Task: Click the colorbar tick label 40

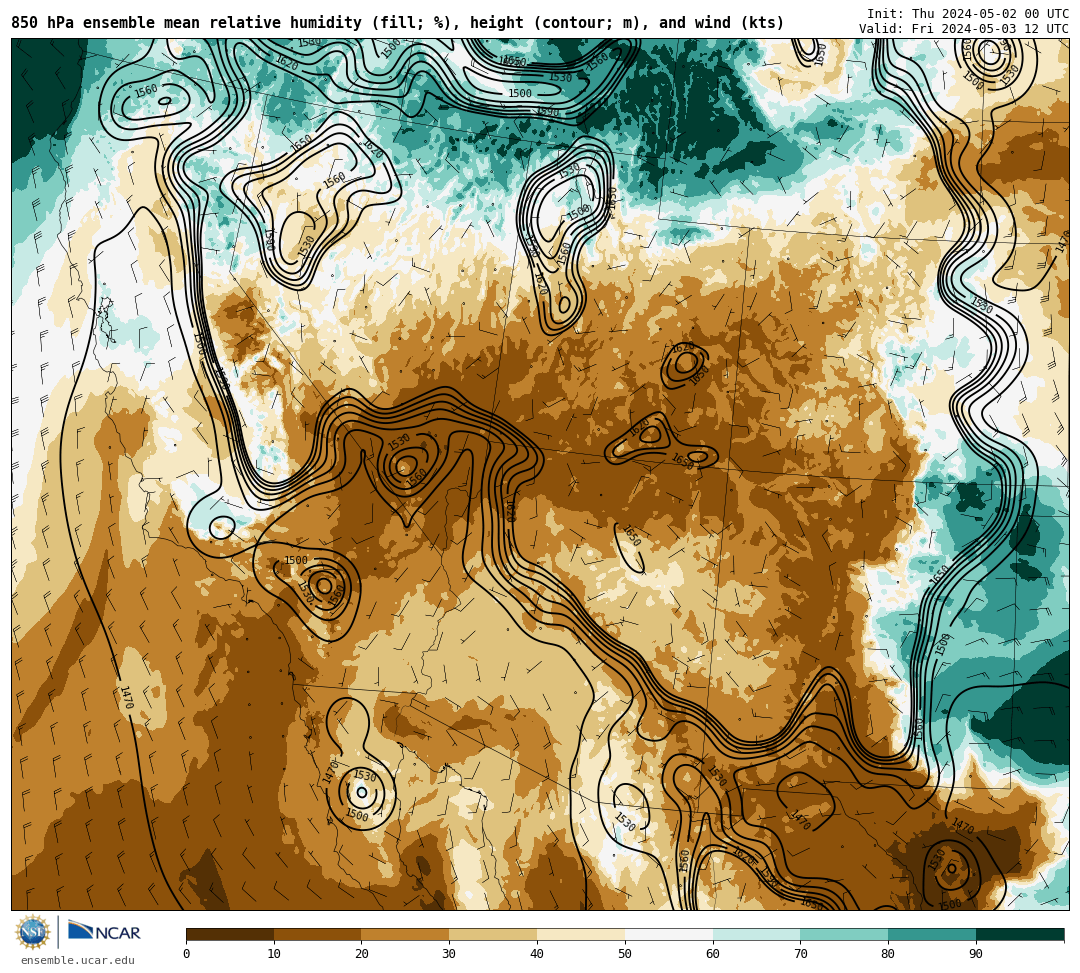Action: [x=537, y=954]
